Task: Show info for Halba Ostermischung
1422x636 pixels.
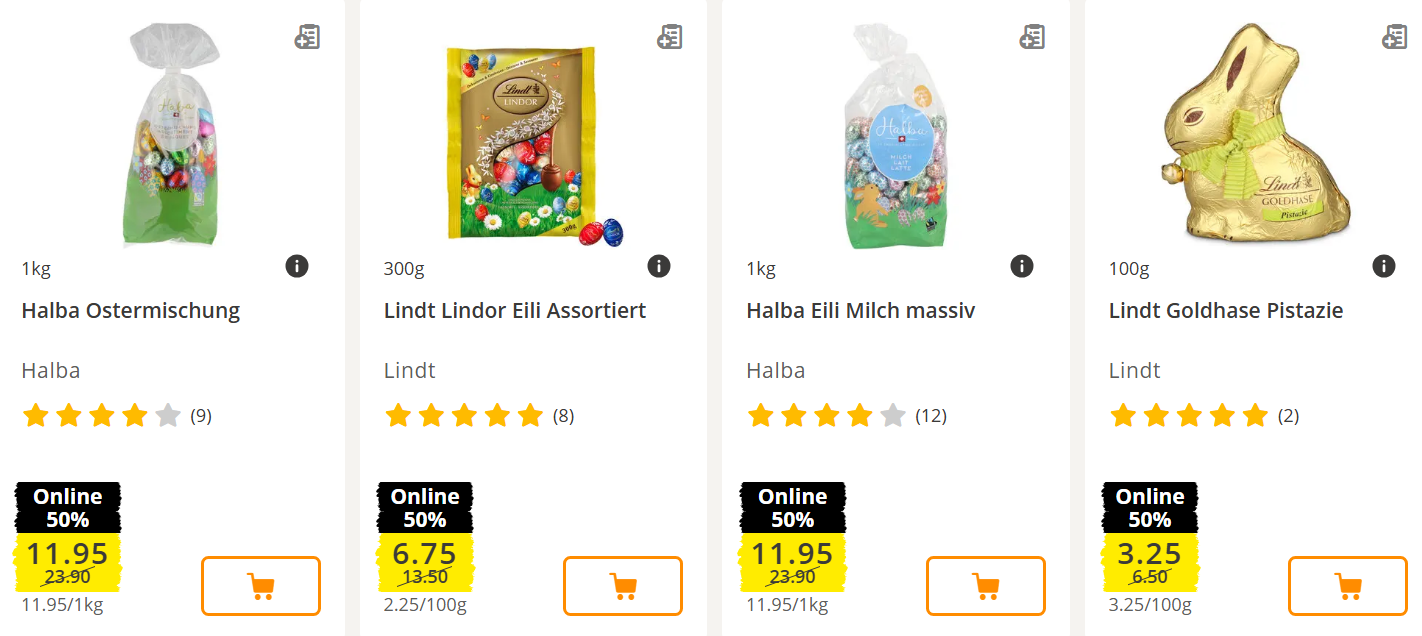Action: click(x=297, y=266)
